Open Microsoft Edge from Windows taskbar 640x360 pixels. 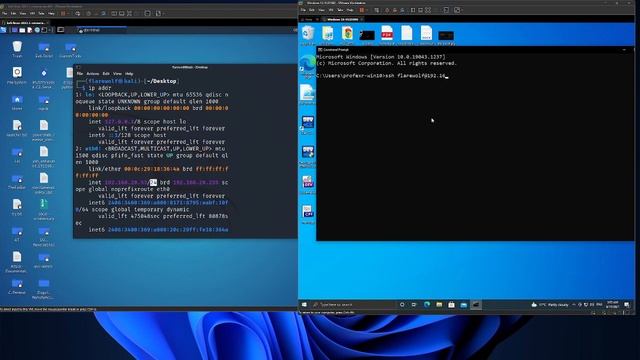click(427, 305)
